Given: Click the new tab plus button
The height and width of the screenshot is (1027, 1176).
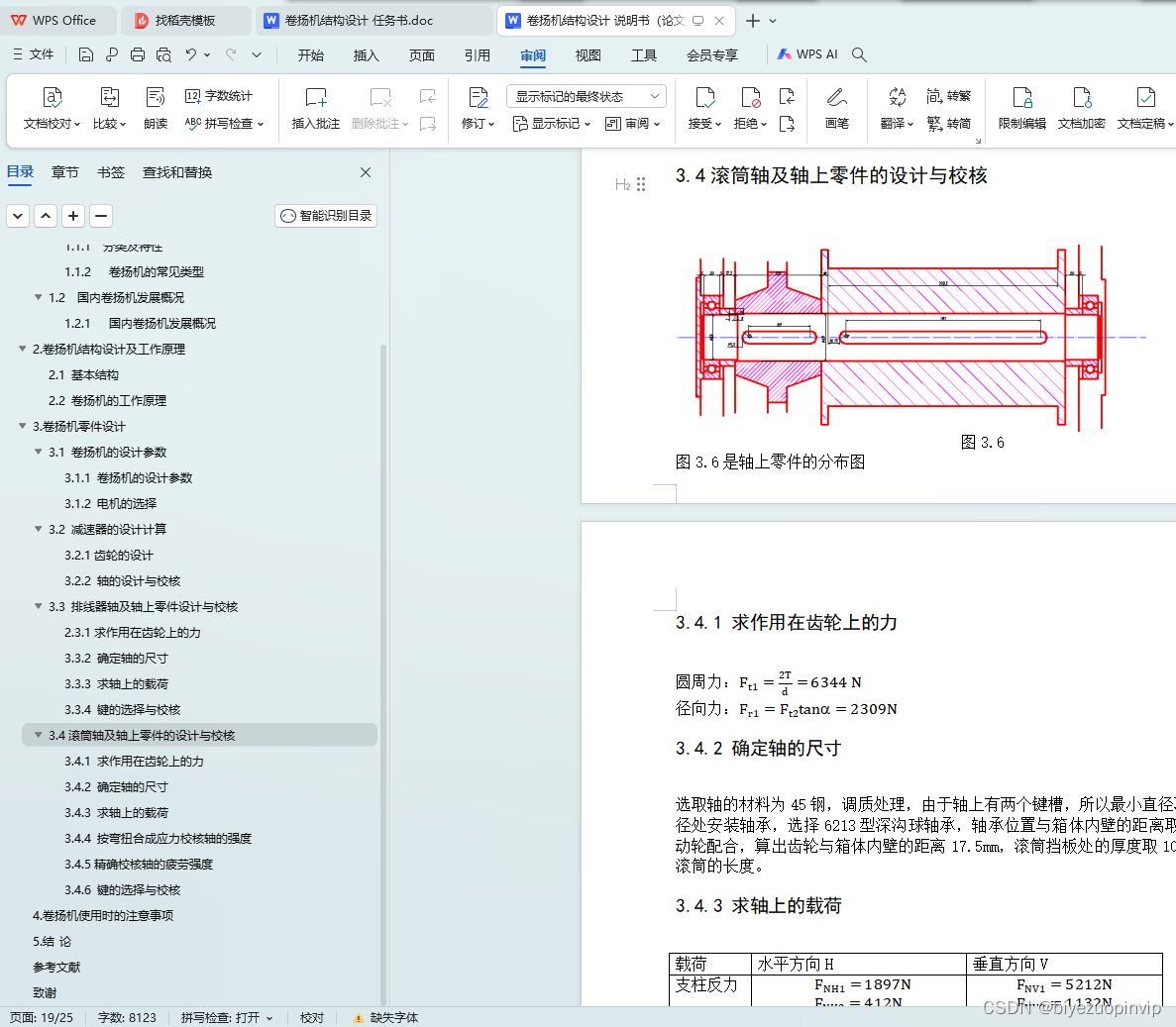Looking at the screenshot, I should tap(753, 21).
